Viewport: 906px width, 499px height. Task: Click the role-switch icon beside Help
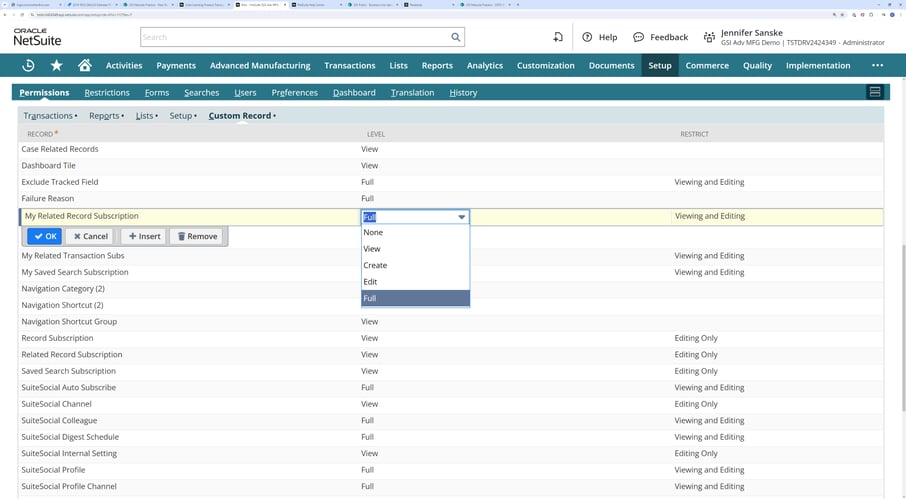pos(557,37)
